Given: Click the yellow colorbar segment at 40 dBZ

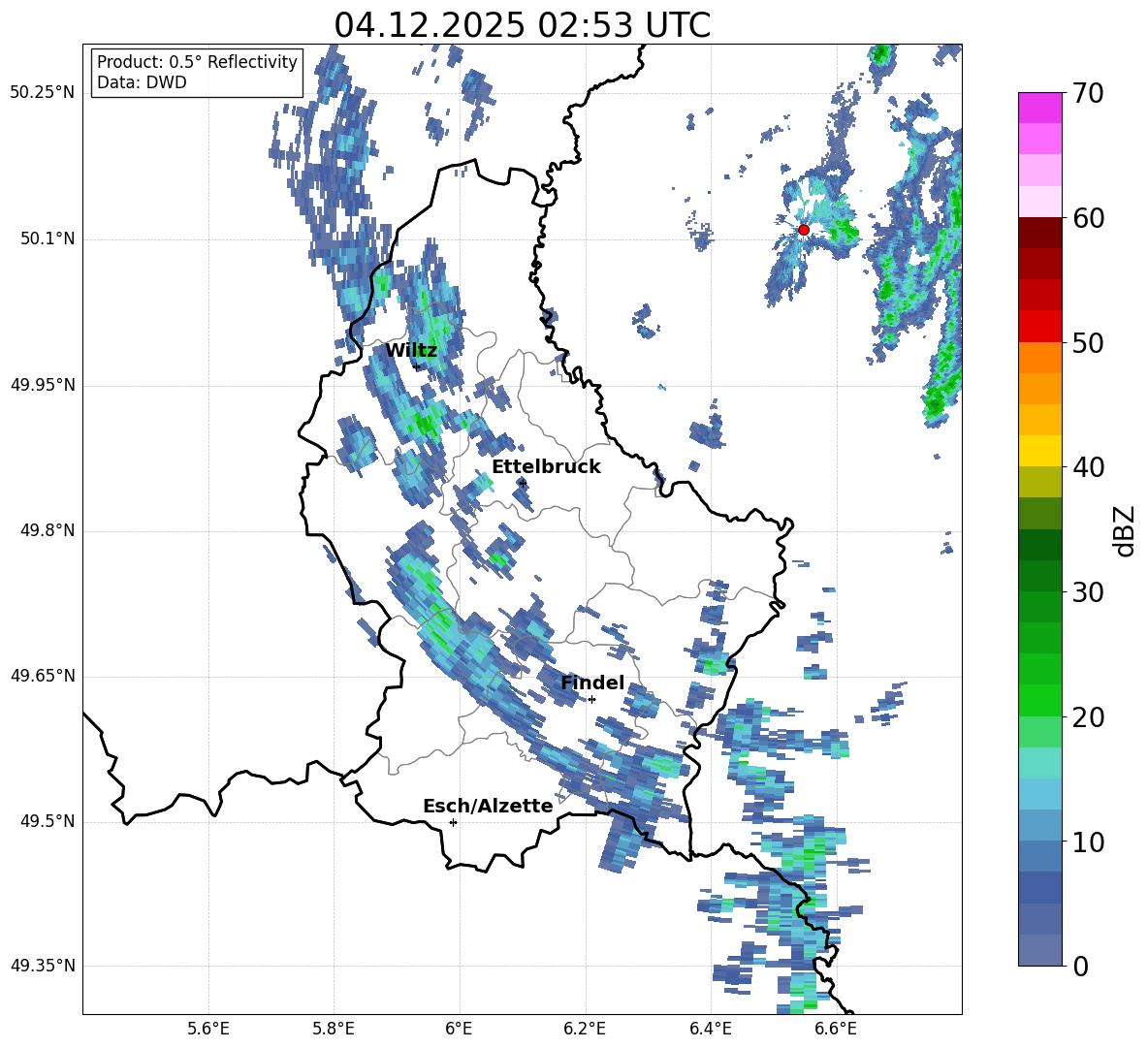Looking at the screenshot, I should (x=1039, y=451).
